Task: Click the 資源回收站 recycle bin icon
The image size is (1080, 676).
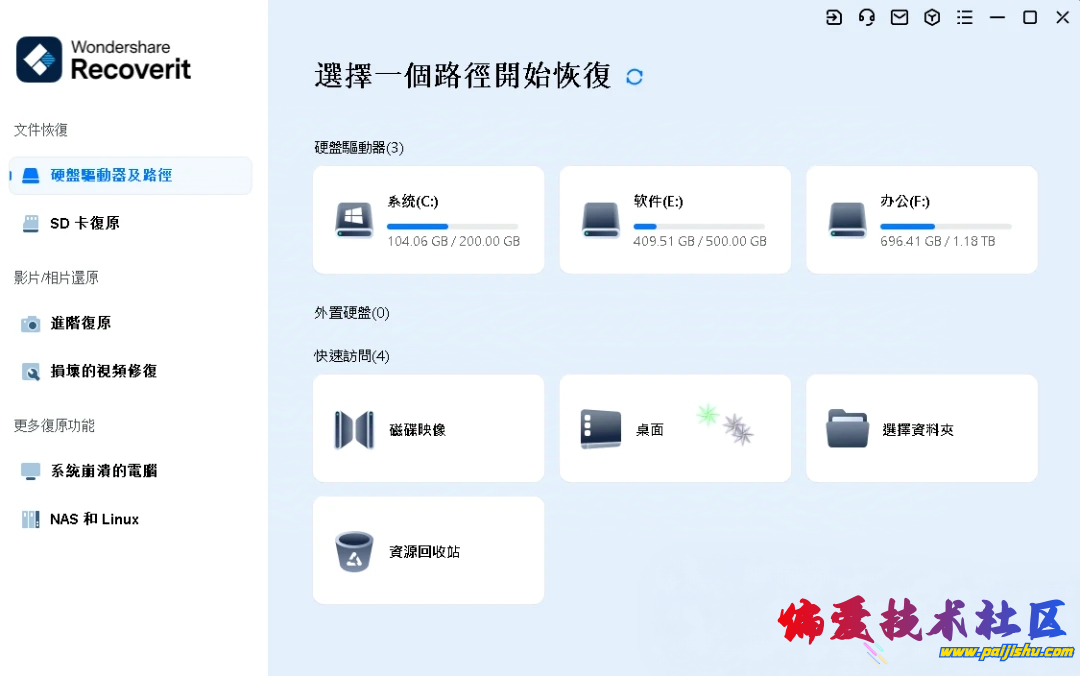Action: tap(354, 552)
